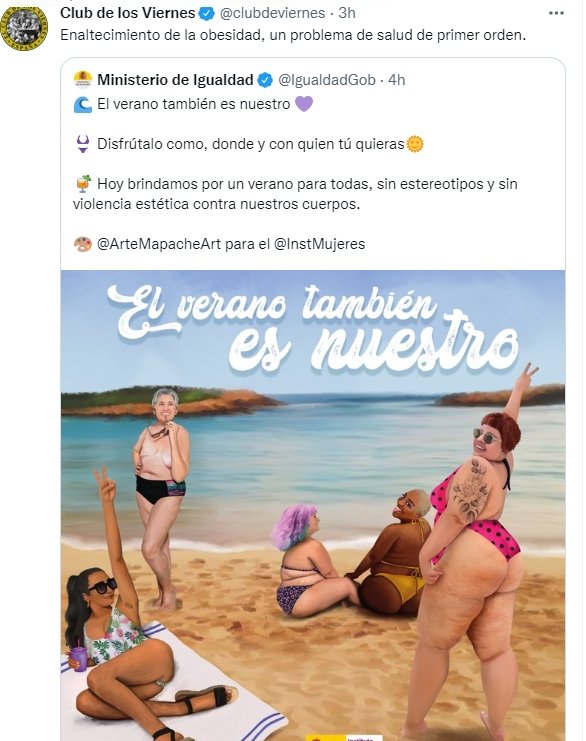Click the bikini emoji in the quoted tweet
586x741 pixels.
pos(83,144)
